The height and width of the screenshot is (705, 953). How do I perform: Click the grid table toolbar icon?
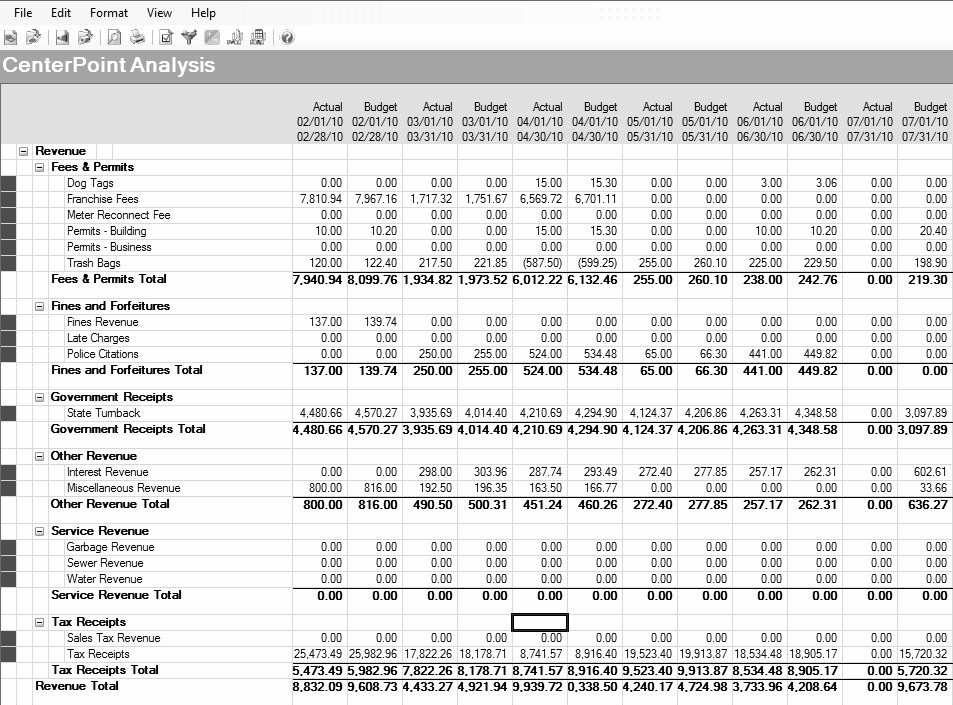click(x=258, y=38)
